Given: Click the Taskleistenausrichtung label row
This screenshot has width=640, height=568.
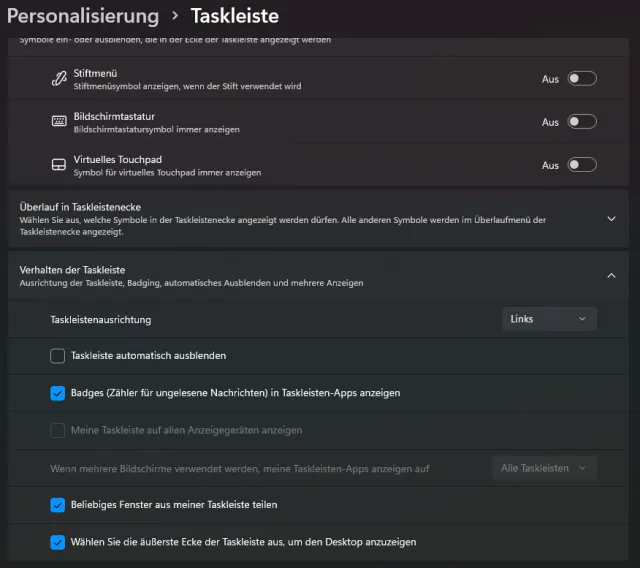Looking at the screenshot, I should [x=101, y=319].
